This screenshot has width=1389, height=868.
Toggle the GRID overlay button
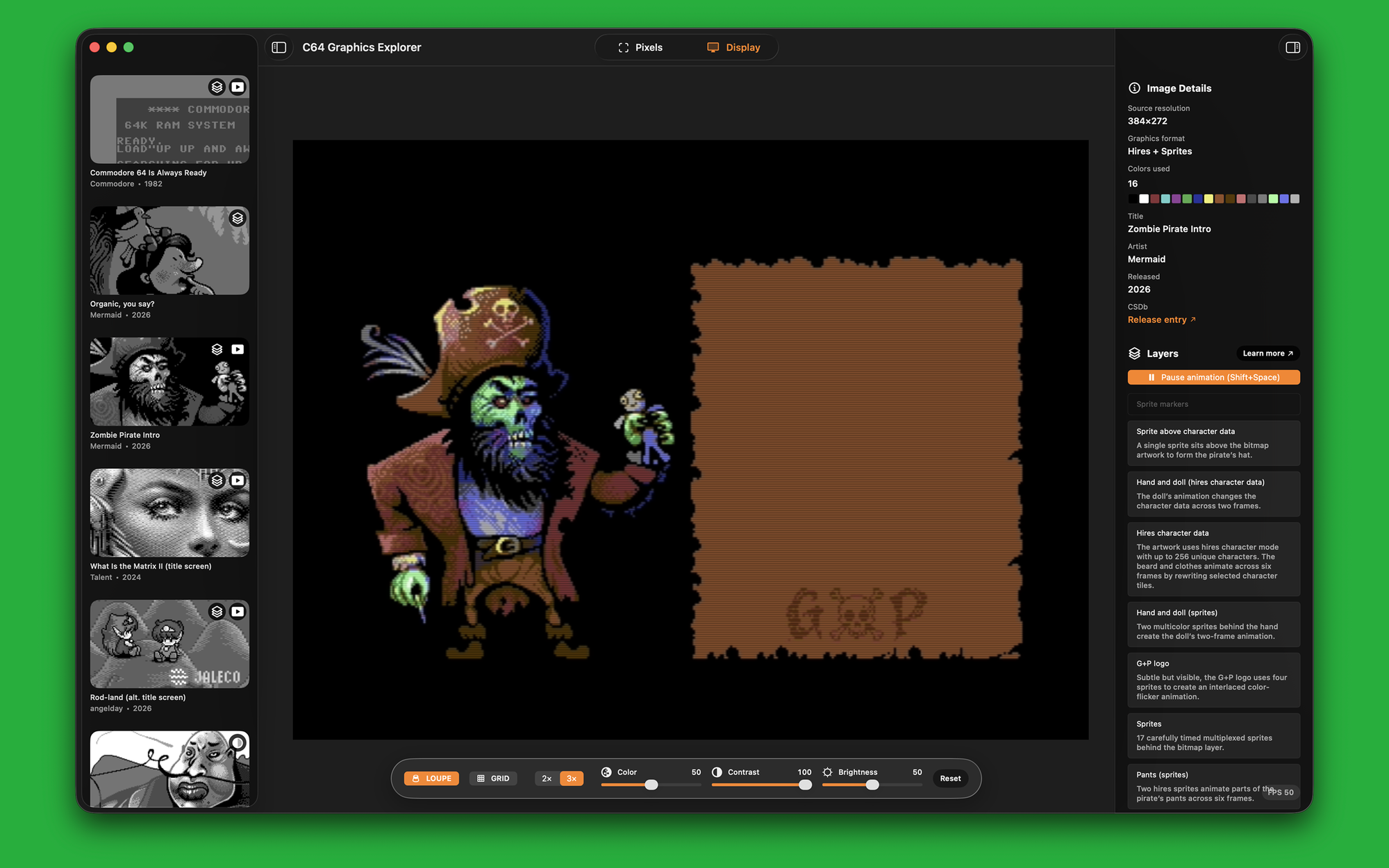(x=493, y=778)
